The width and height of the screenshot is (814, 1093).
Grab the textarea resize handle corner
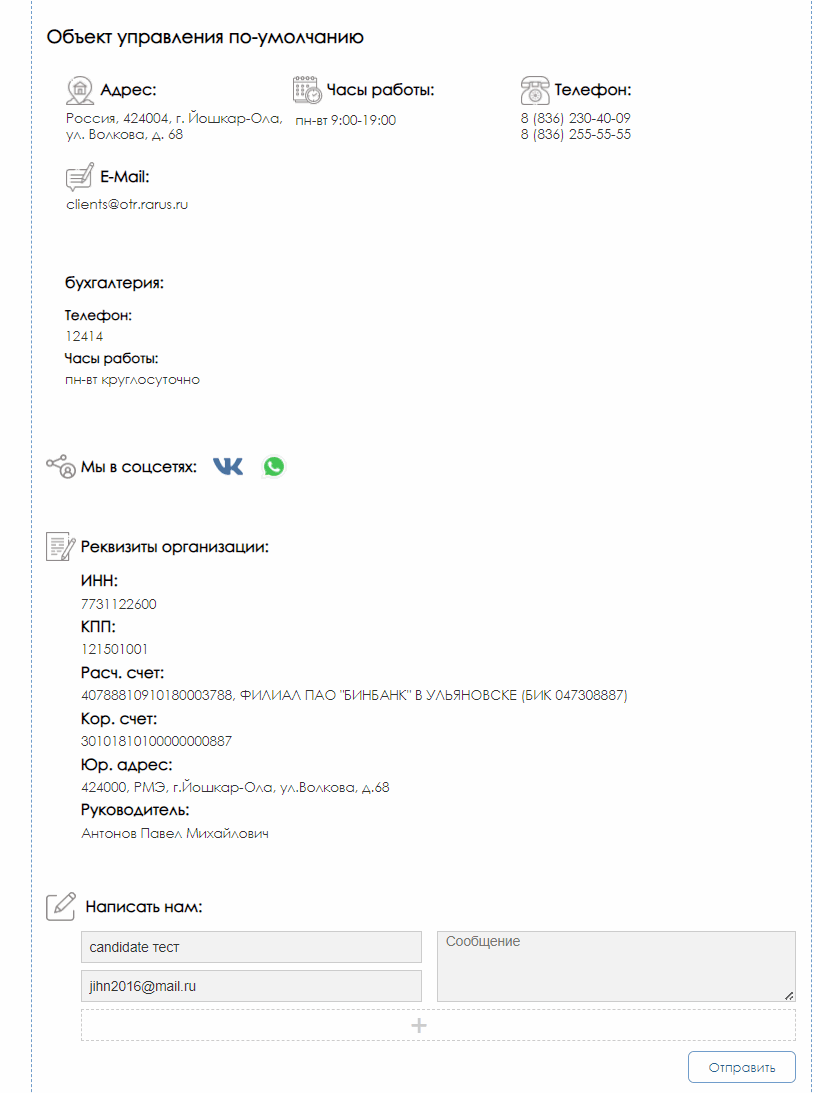[789, 996]
